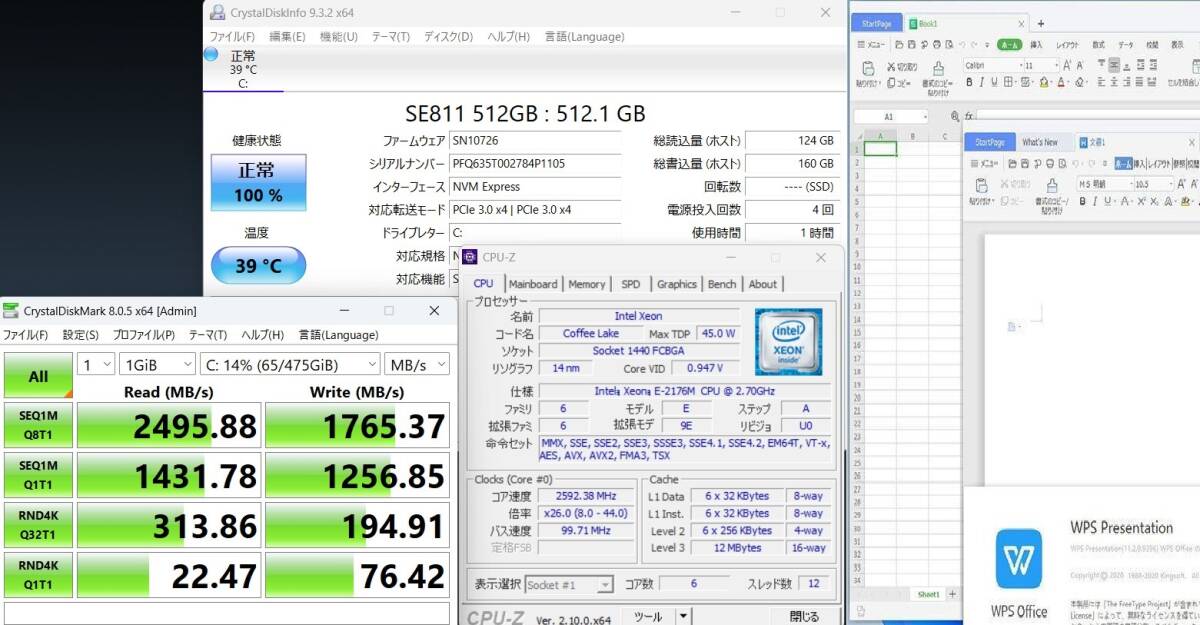The width and height of the screenshot is (1200, 625).
Task: Switch to the About tab in CPU-Z
Action: point(762,284)
